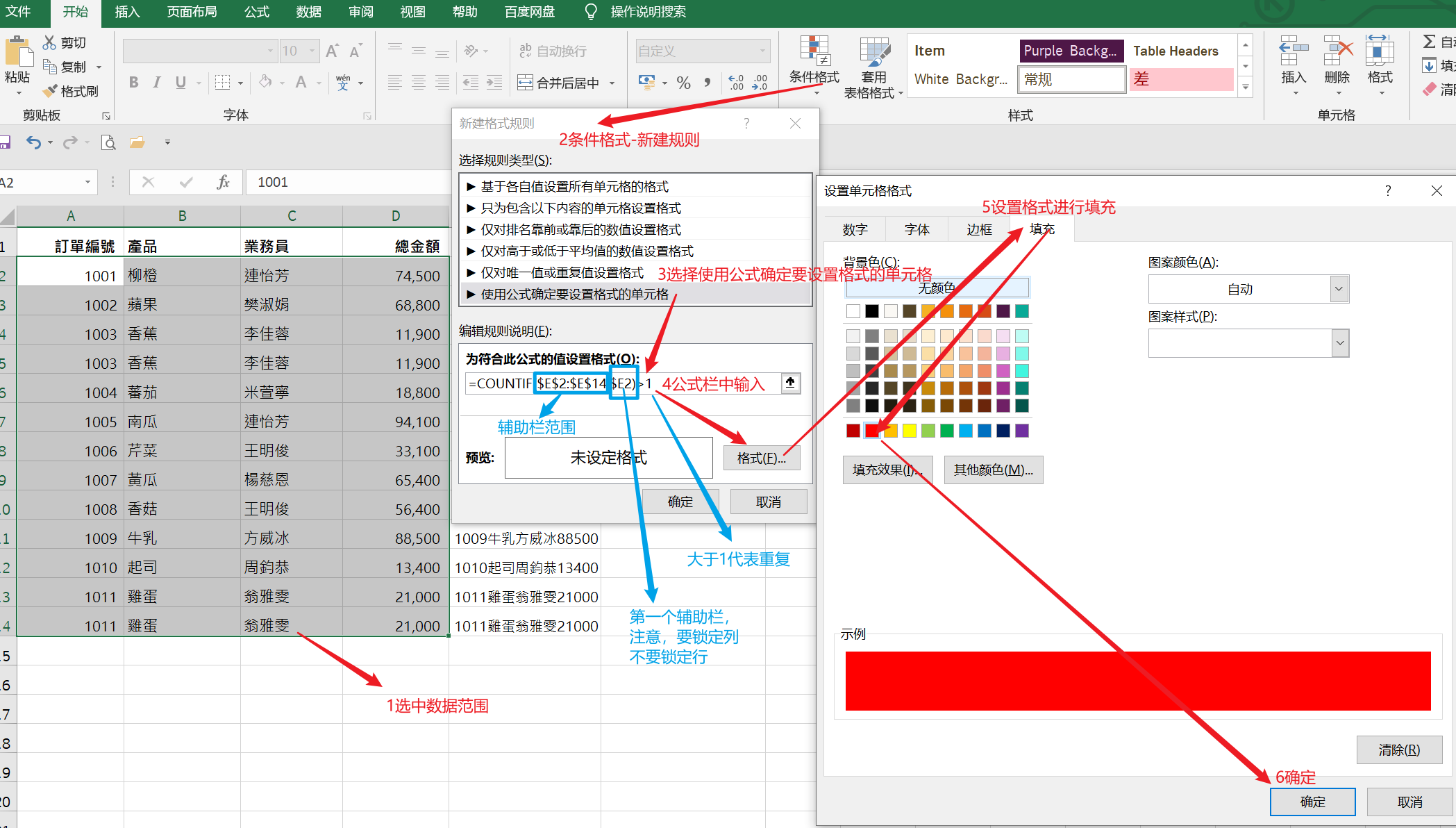Select rule type 仅对唯一值或重复值设置格式
This screenshot has width=1456, height=828.
click(x=635, y=272)
